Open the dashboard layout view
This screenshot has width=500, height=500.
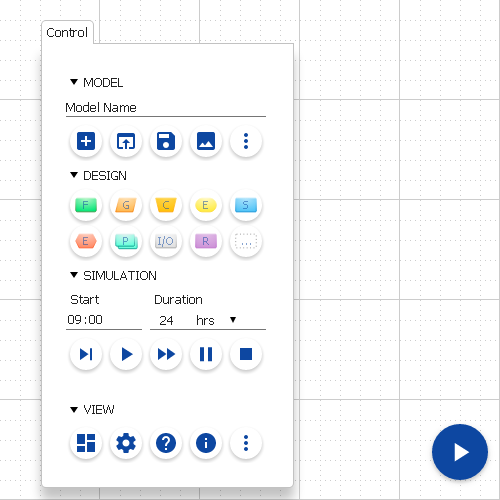click(86, 443)
